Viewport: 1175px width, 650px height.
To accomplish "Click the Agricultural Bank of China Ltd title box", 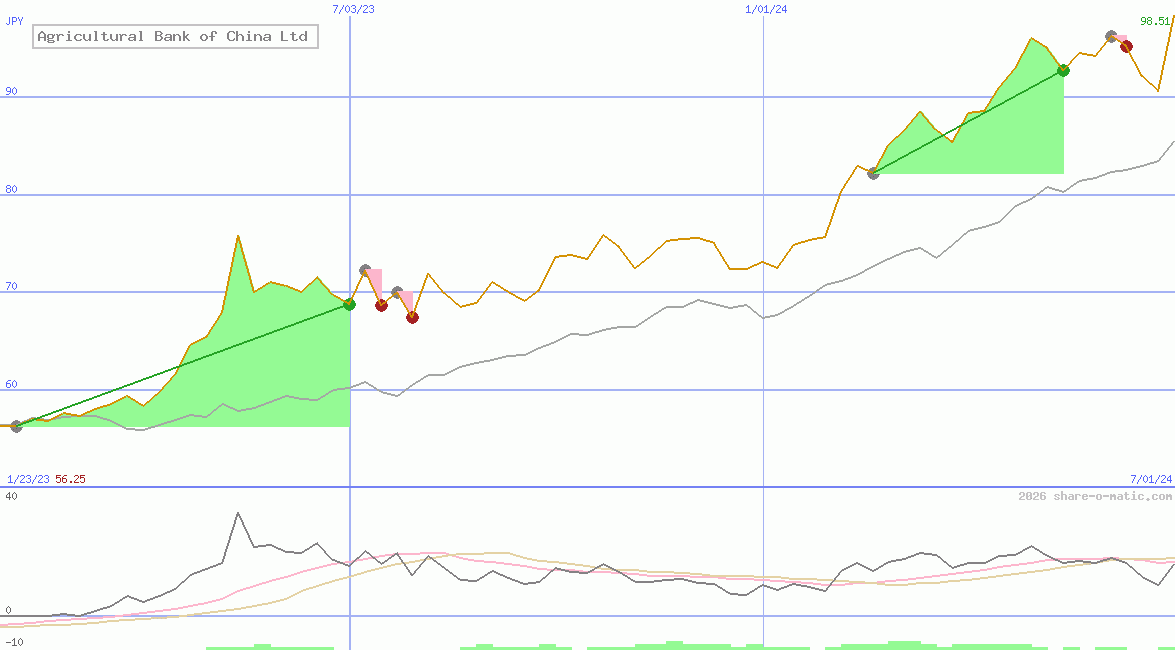I will [174, 36].
